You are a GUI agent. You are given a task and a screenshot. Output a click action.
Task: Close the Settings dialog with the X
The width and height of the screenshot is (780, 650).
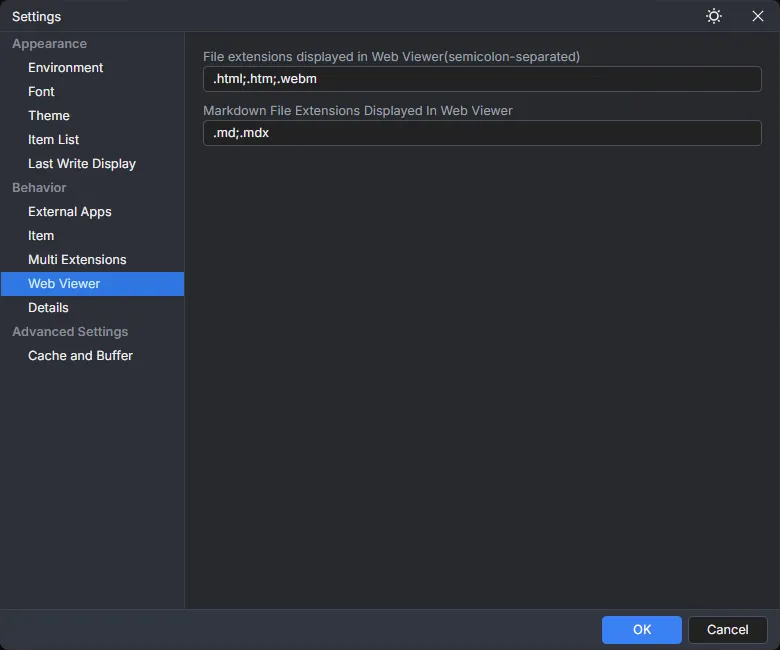tap(757, 16)
